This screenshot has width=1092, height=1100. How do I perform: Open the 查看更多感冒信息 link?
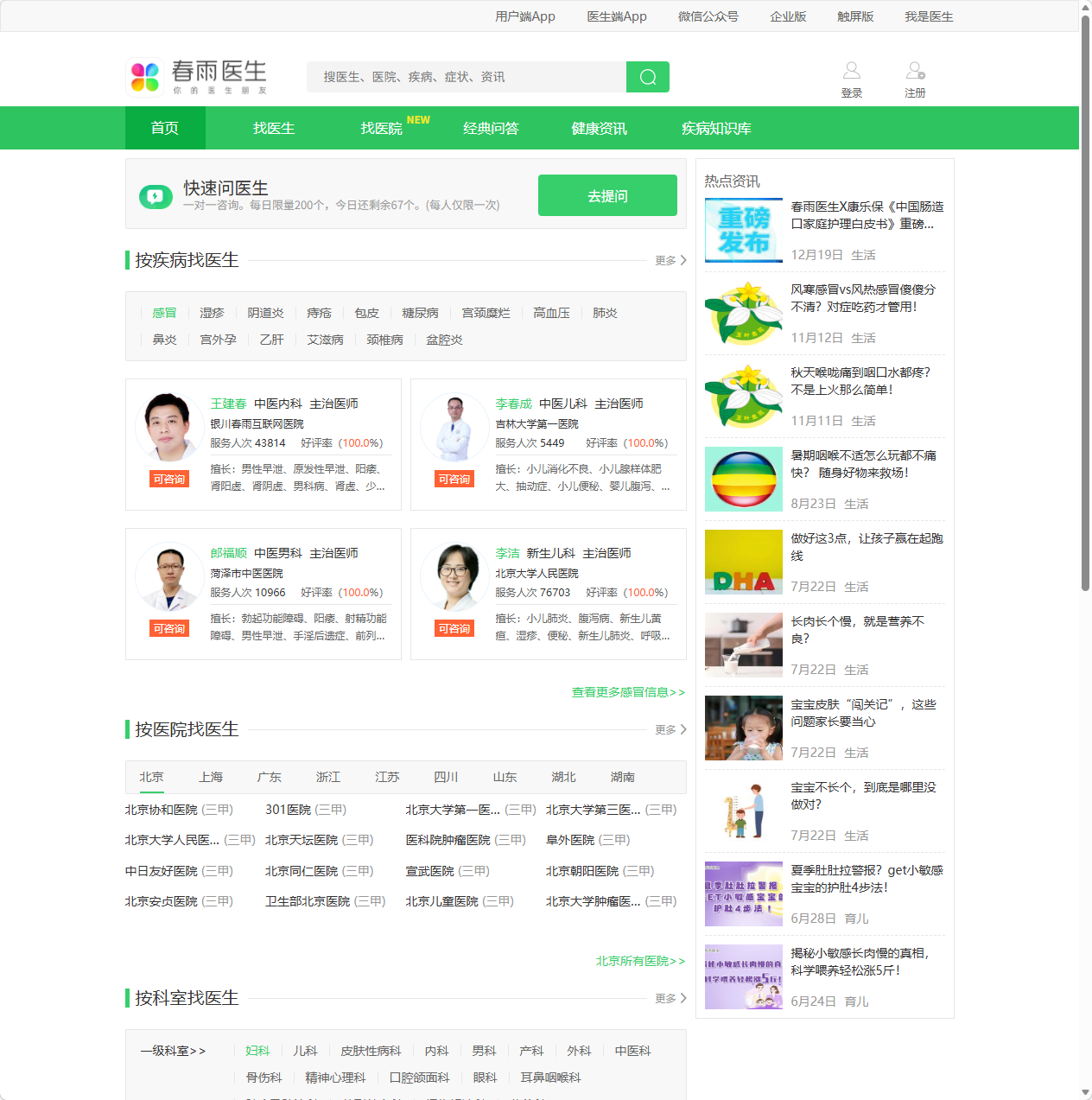[628, 692]
